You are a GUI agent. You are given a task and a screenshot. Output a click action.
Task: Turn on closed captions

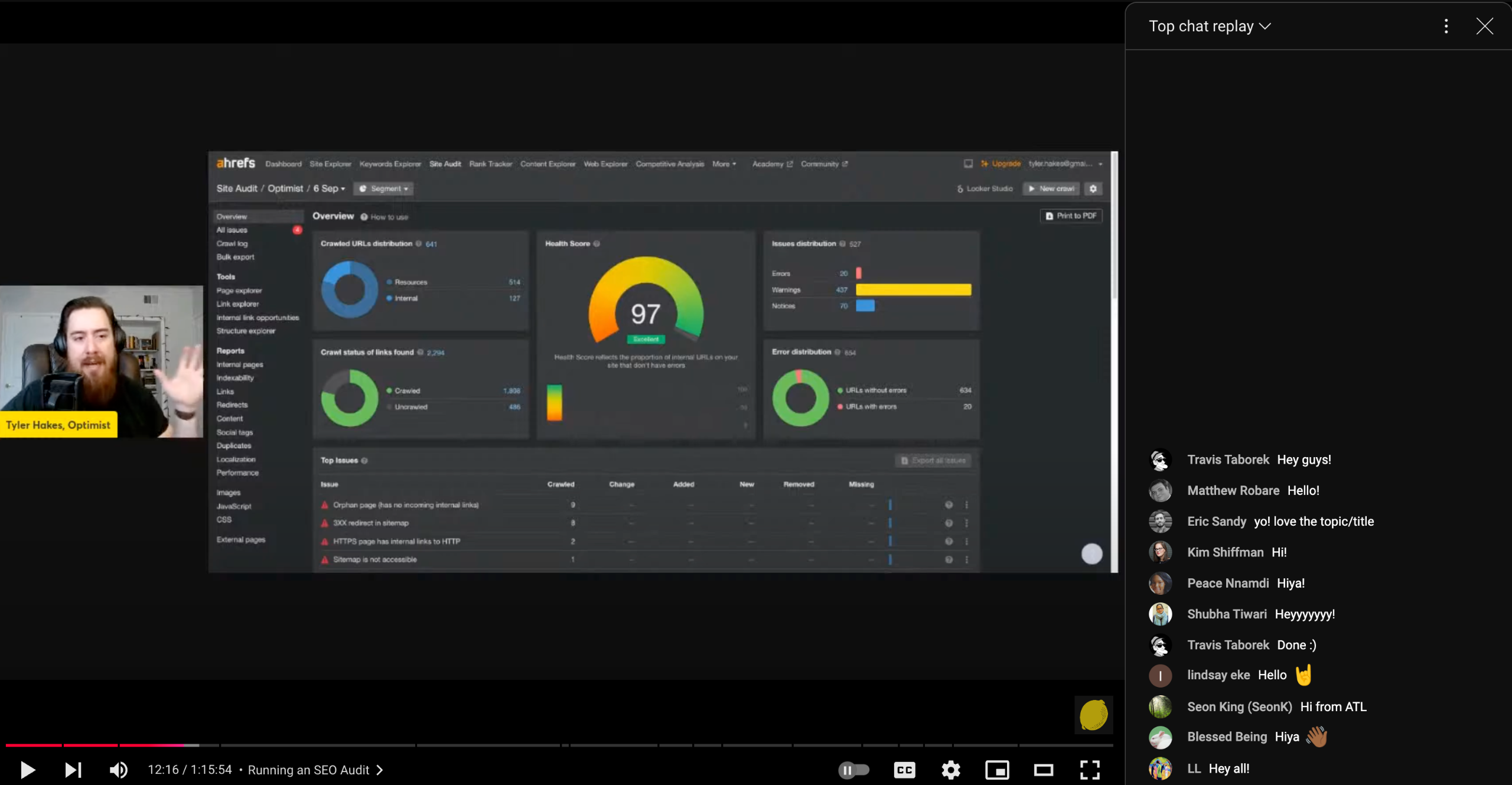pos(904,770)
